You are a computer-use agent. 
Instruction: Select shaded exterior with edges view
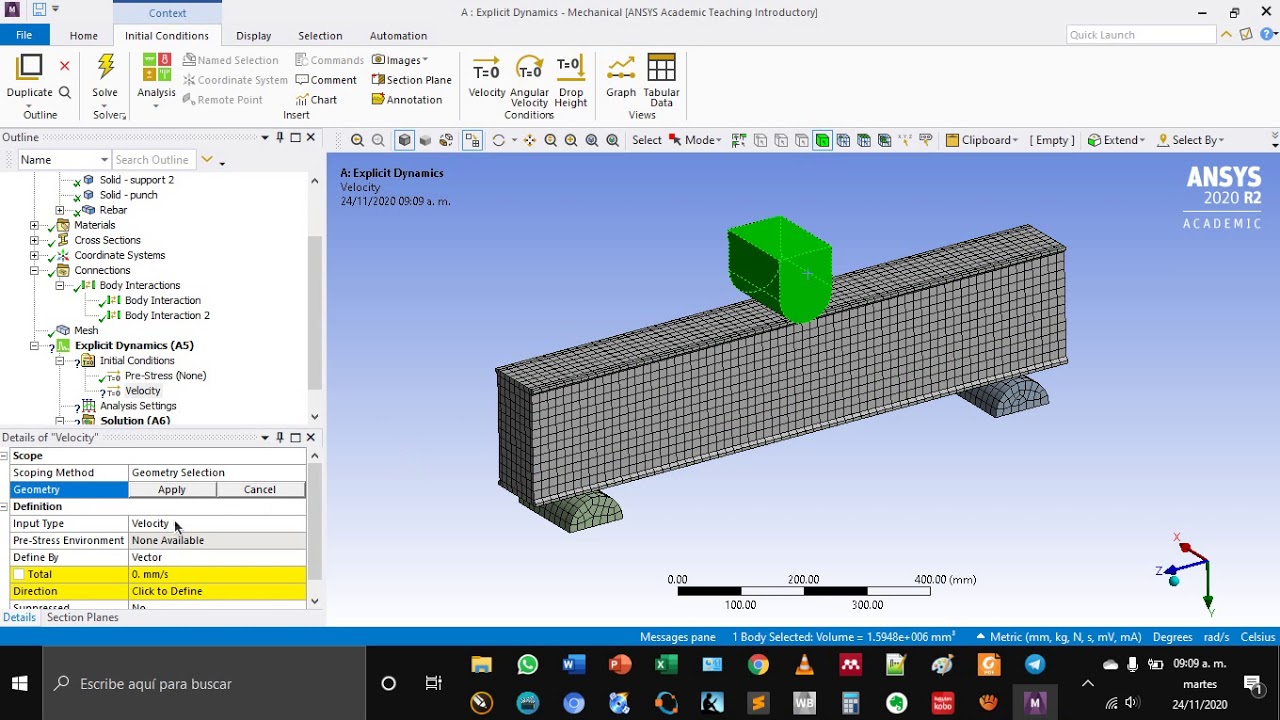(x=404, y=140)
